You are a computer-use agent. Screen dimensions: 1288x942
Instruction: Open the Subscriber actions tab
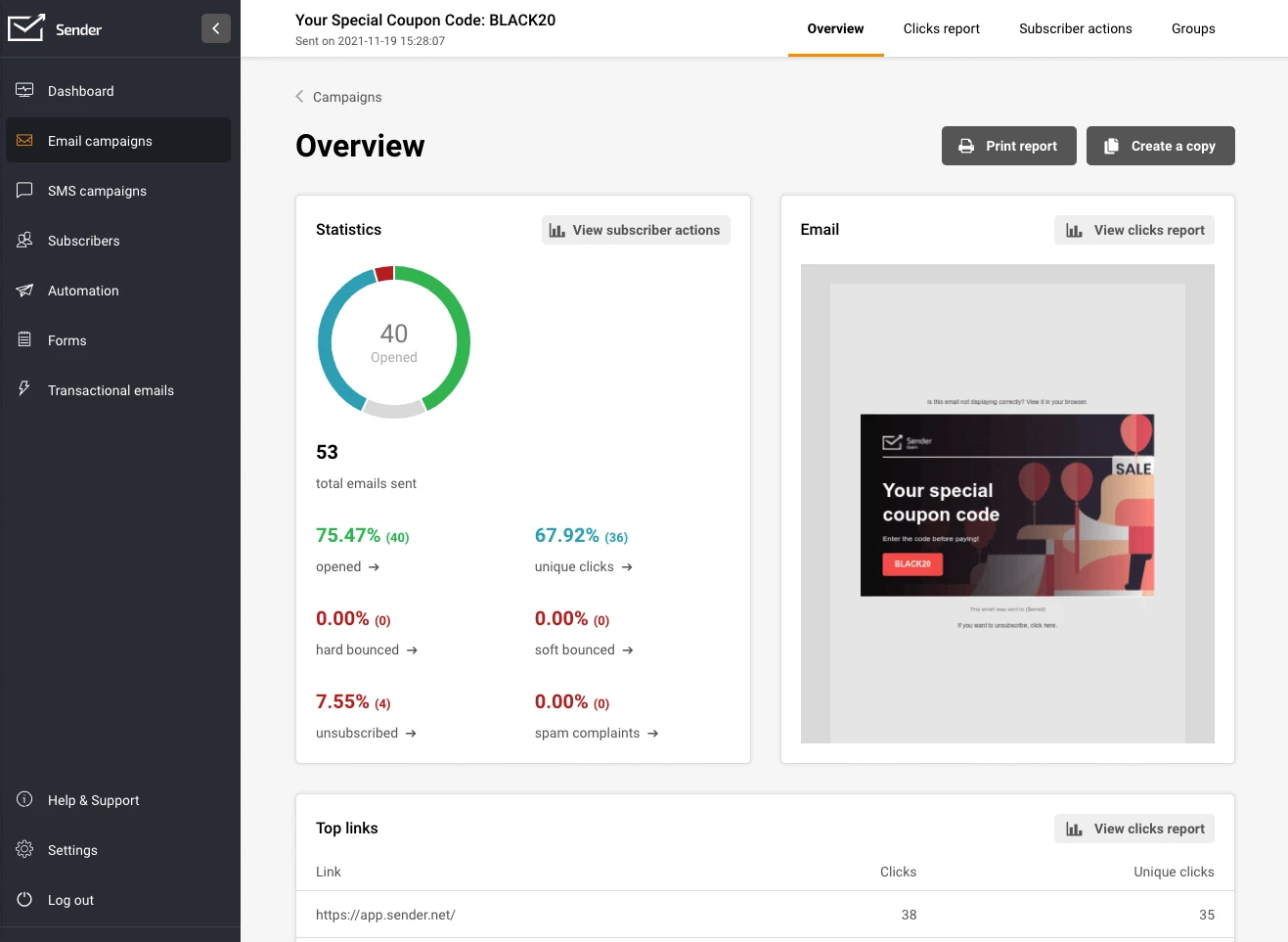click(1075, 28)
